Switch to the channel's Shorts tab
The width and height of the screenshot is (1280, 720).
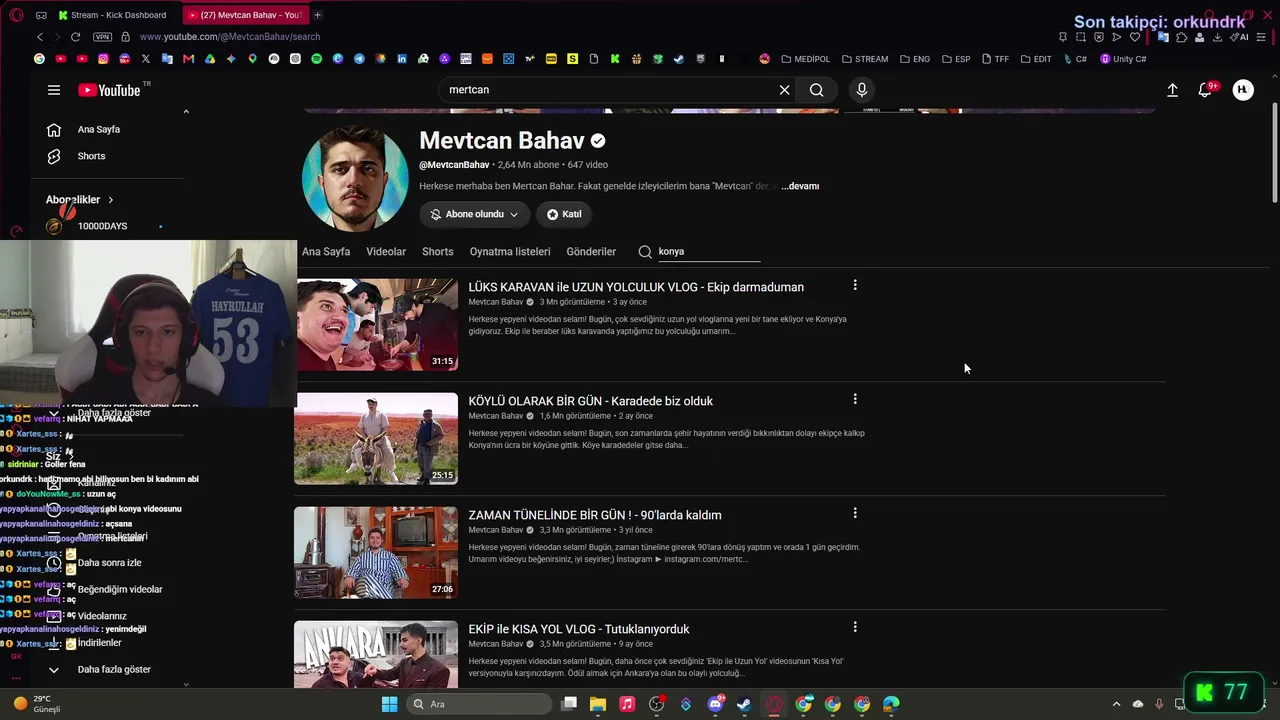click(438, 252)
